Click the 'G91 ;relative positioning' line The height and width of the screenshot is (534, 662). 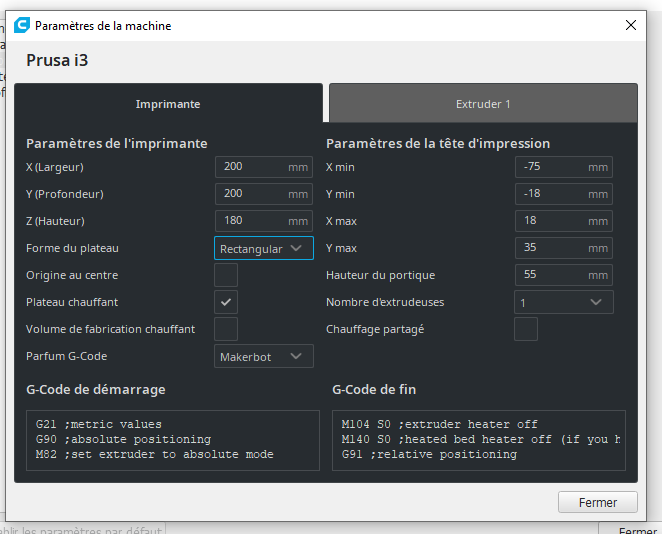429,455
